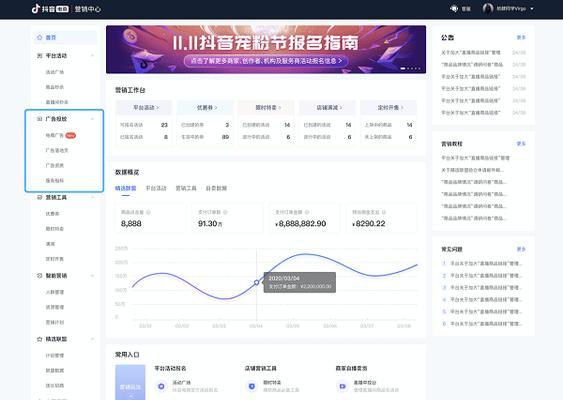Click the info icon beside the ¥8290.22 metric label
This screenshot has width=563, height=400.
(x=384, y=212)
